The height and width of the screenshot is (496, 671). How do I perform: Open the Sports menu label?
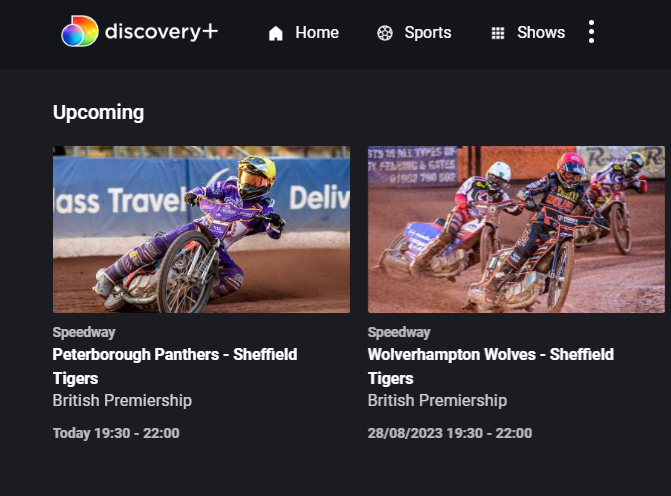point(428,33)
